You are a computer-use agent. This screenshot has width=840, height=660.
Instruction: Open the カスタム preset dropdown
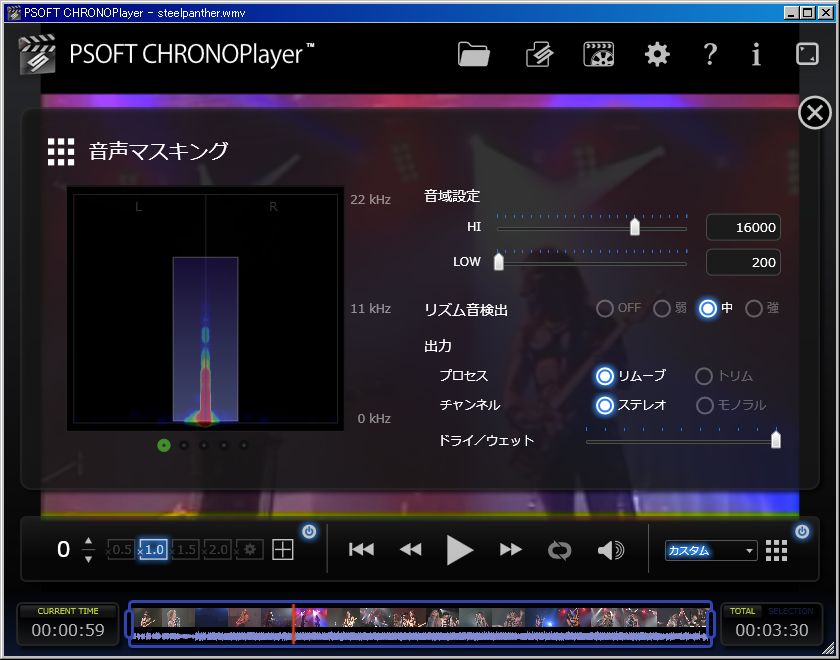pyautogui.click(x=711, y=551)
